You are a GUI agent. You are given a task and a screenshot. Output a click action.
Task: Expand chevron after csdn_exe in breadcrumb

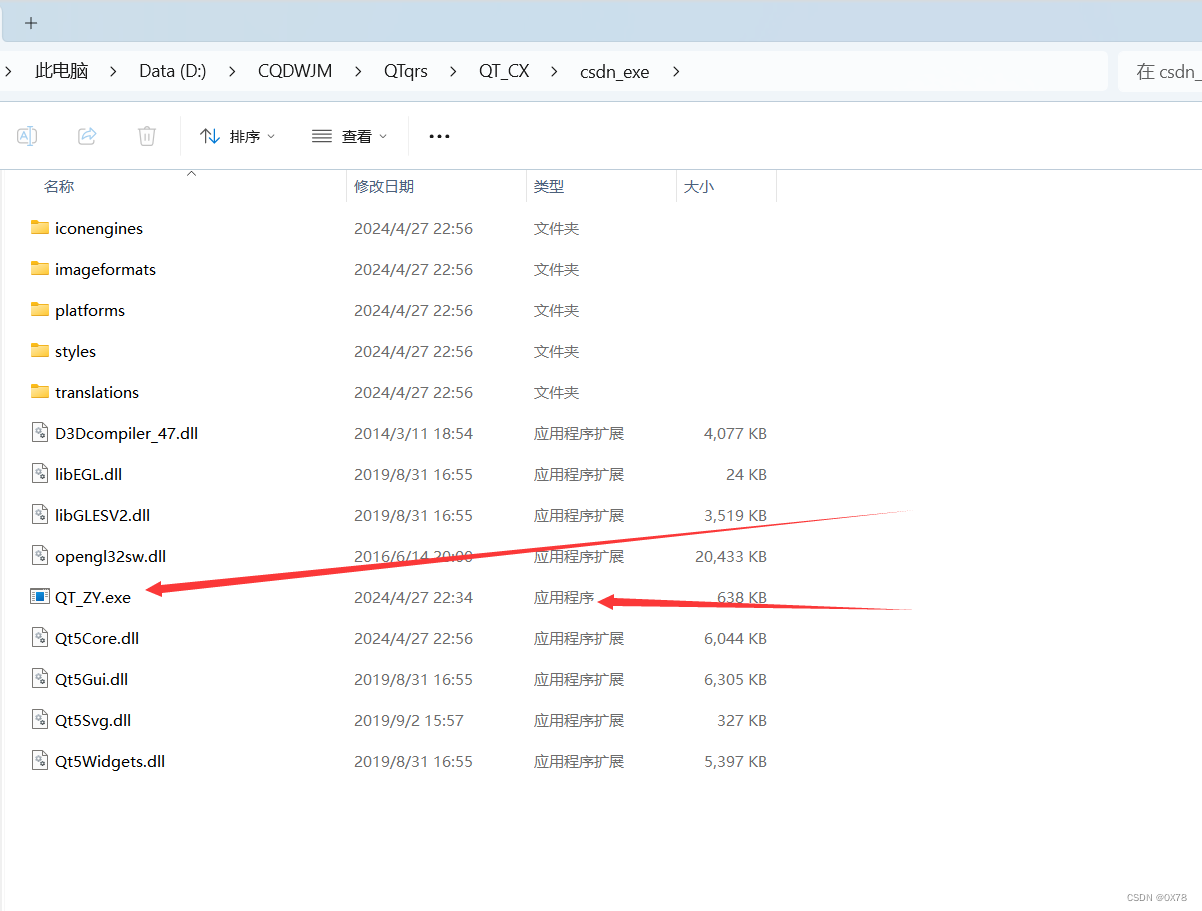click(676, 71)
